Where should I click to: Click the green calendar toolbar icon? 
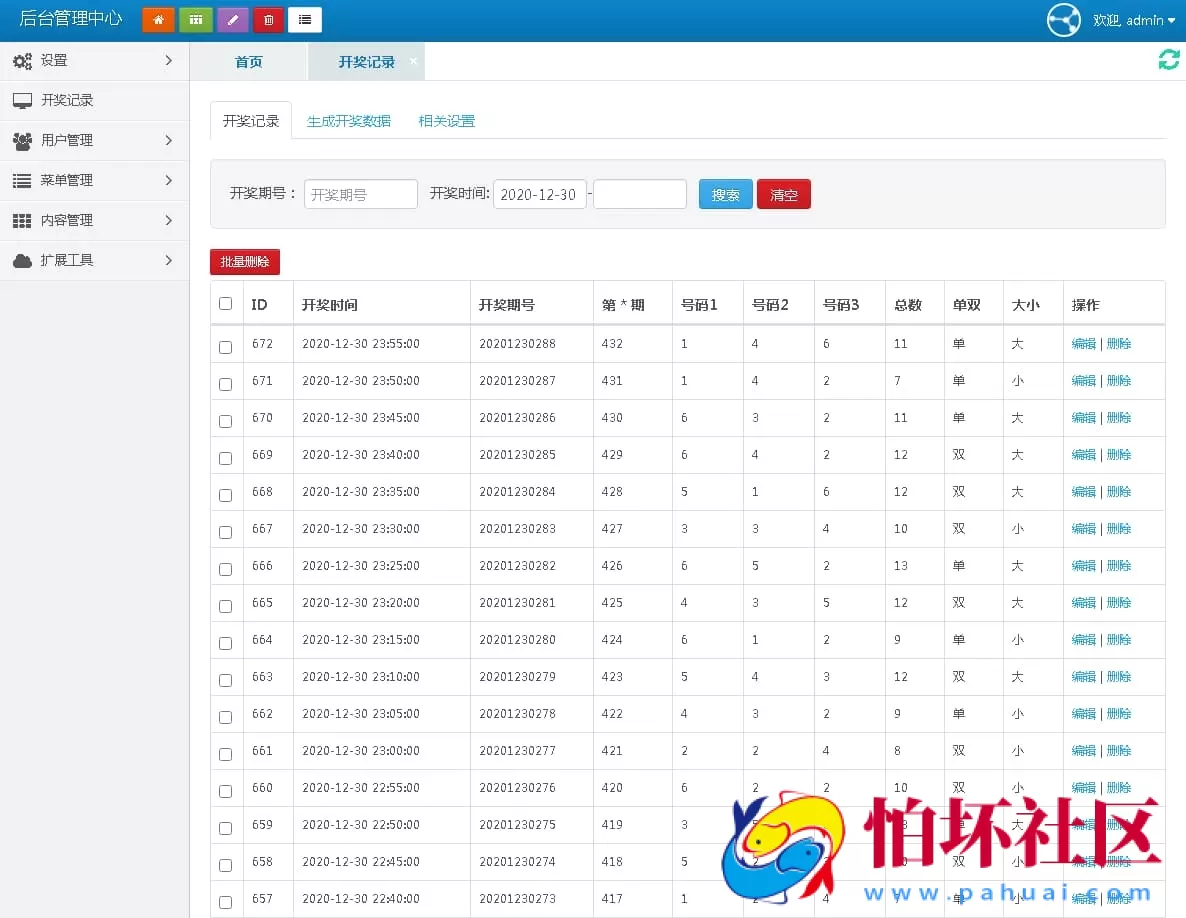pyautogui.click(x=195, y=19)
